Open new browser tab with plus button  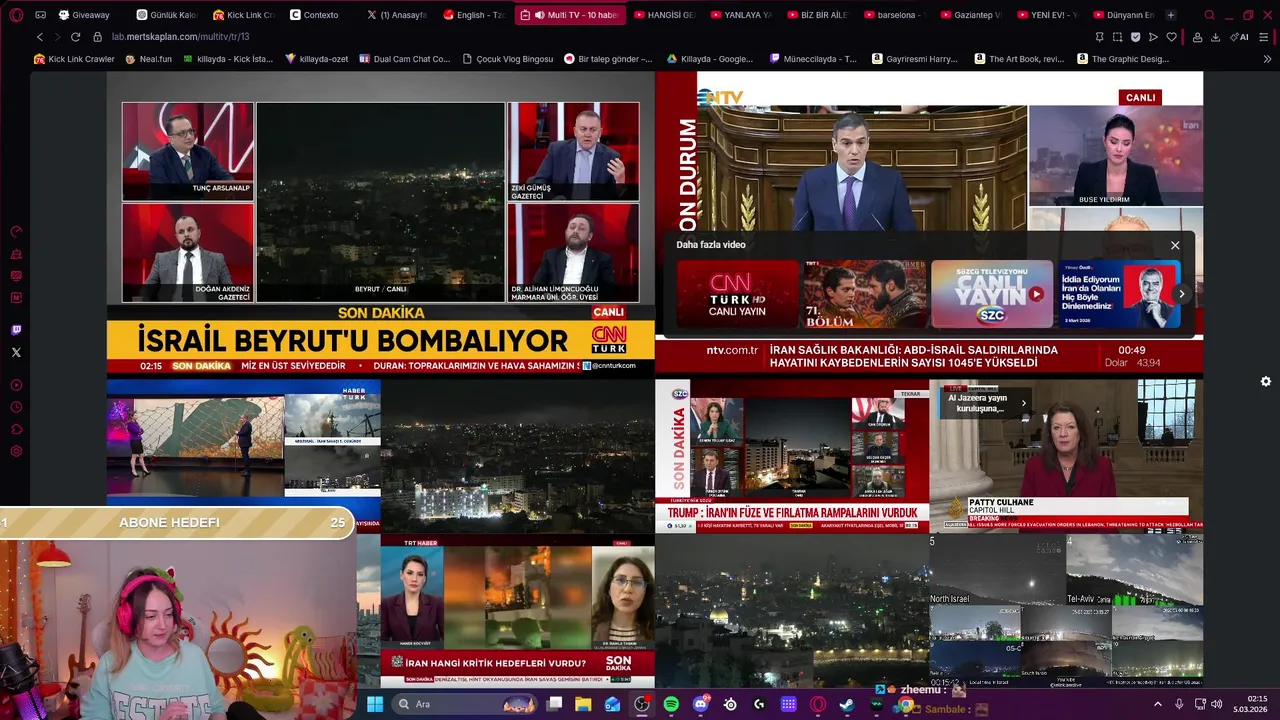coord(1171,15)
